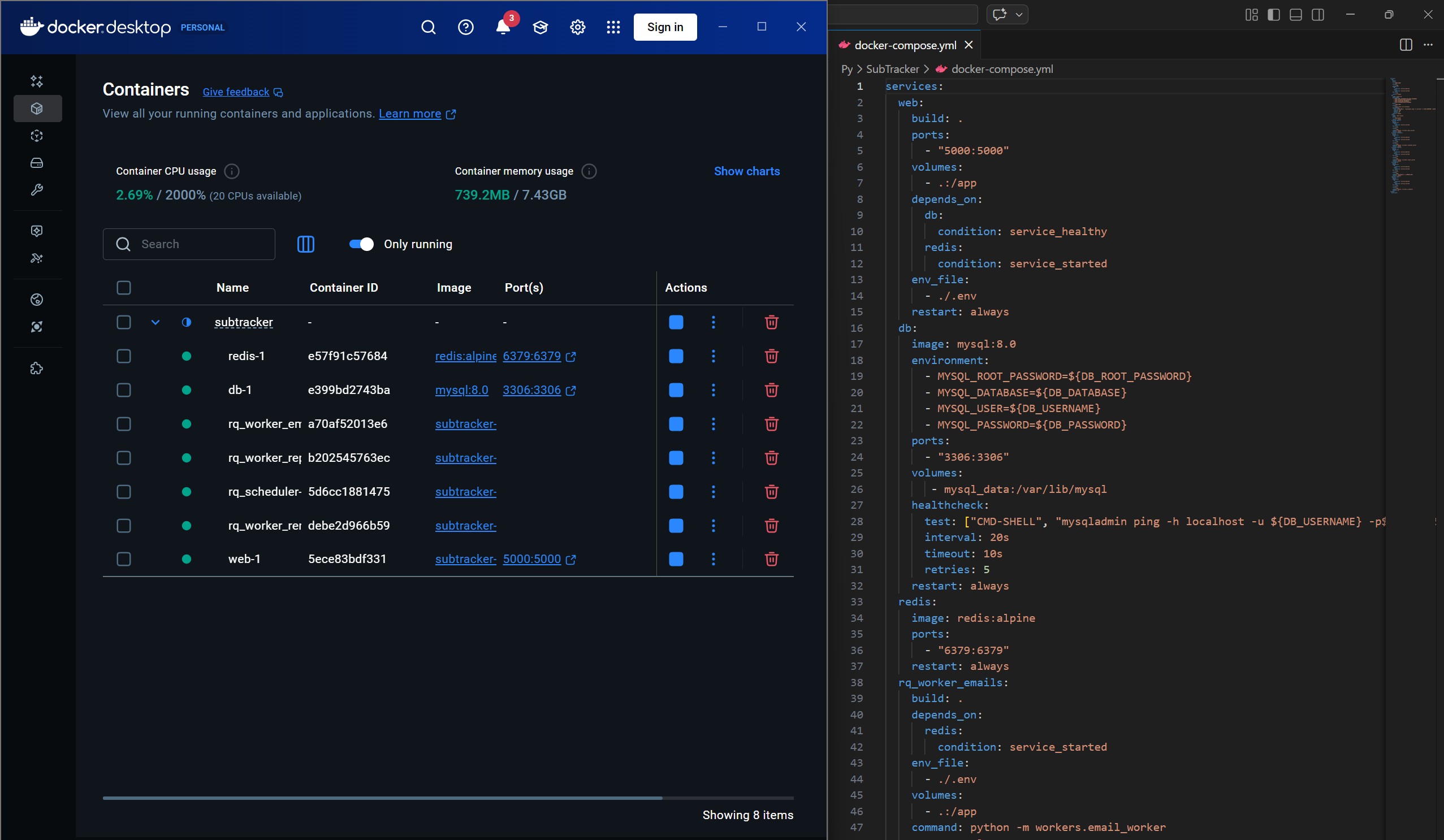Check the select-all containers checkbox
The width and height of the screenshot is (1444, 840).
point(124,288)
